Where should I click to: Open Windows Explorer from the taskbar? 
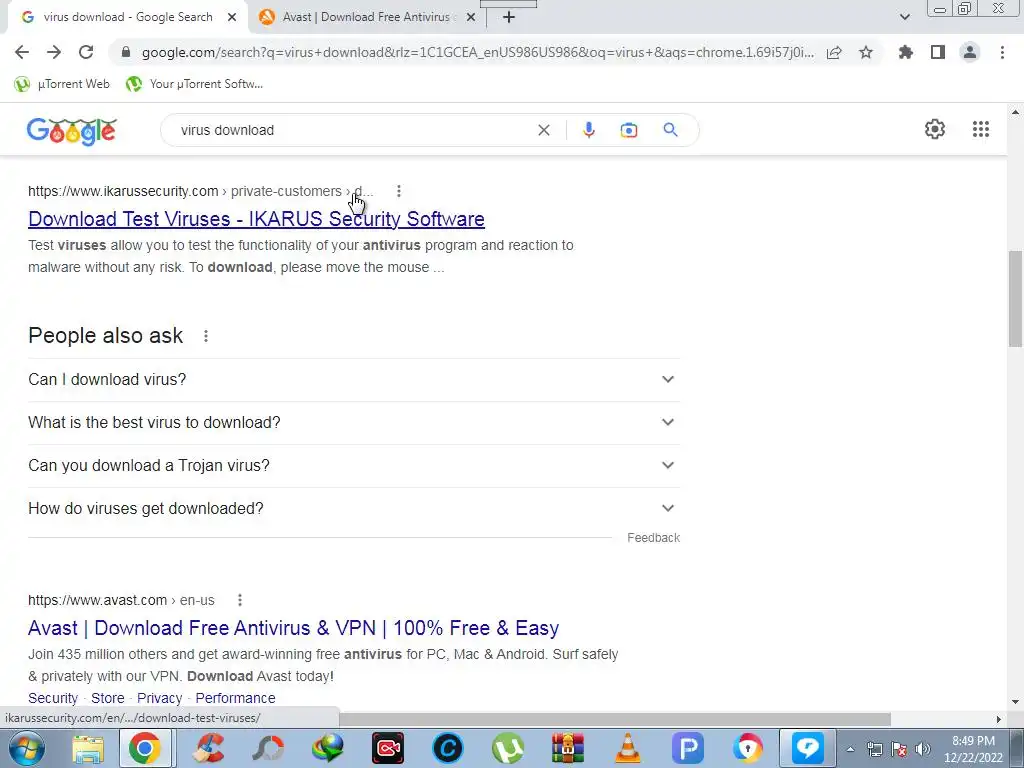[88, 748]
